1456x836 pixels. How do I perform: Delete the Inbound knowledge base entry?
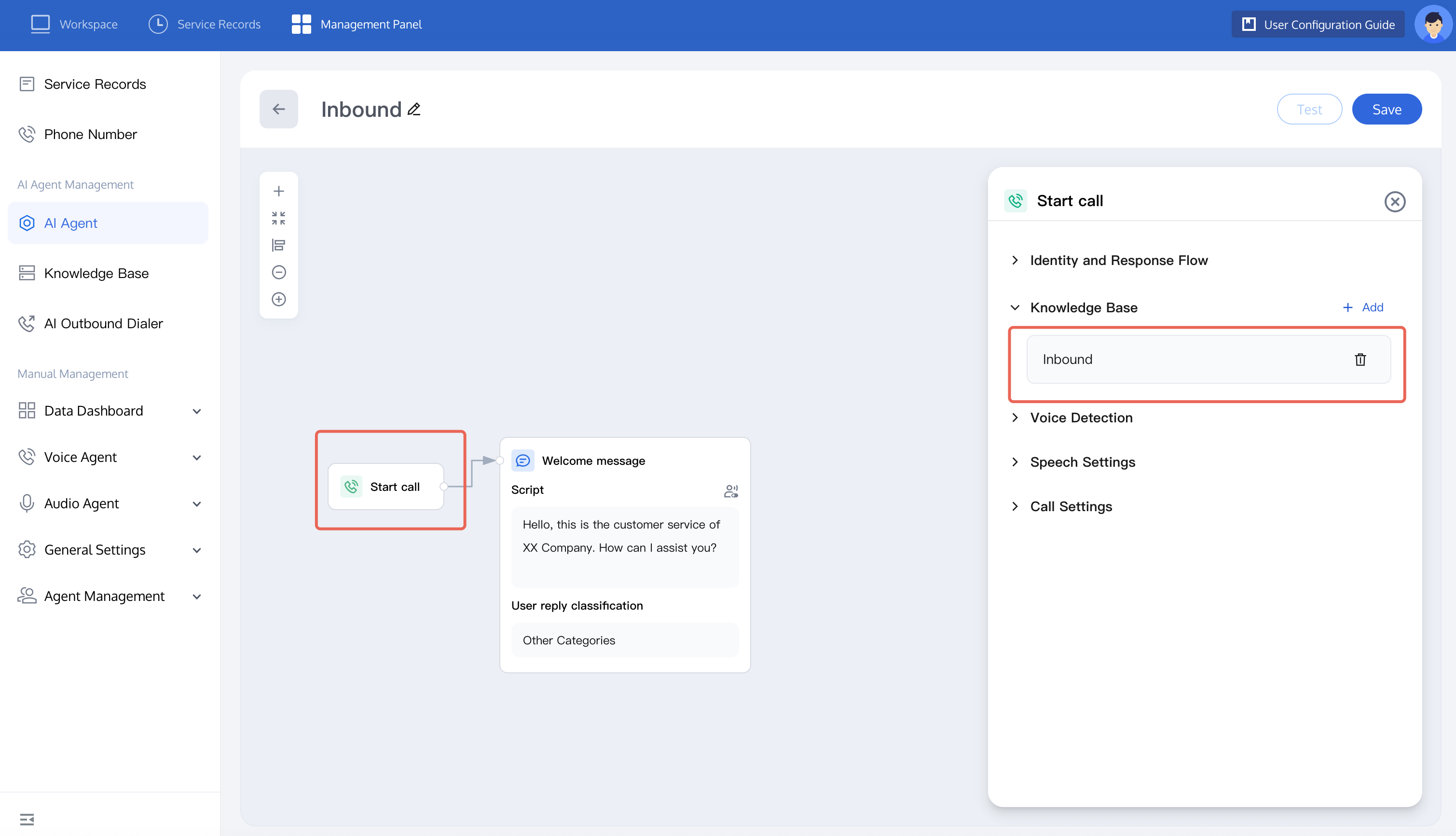tap(1360, 360)
